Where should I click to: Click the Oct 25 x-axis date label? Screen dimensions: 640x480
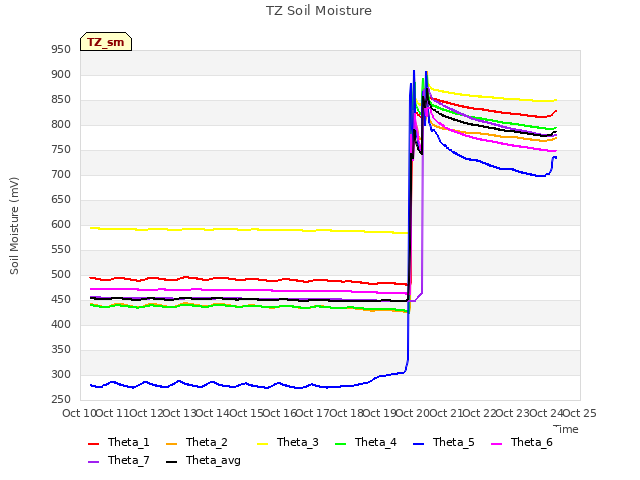tap(580, 413)
